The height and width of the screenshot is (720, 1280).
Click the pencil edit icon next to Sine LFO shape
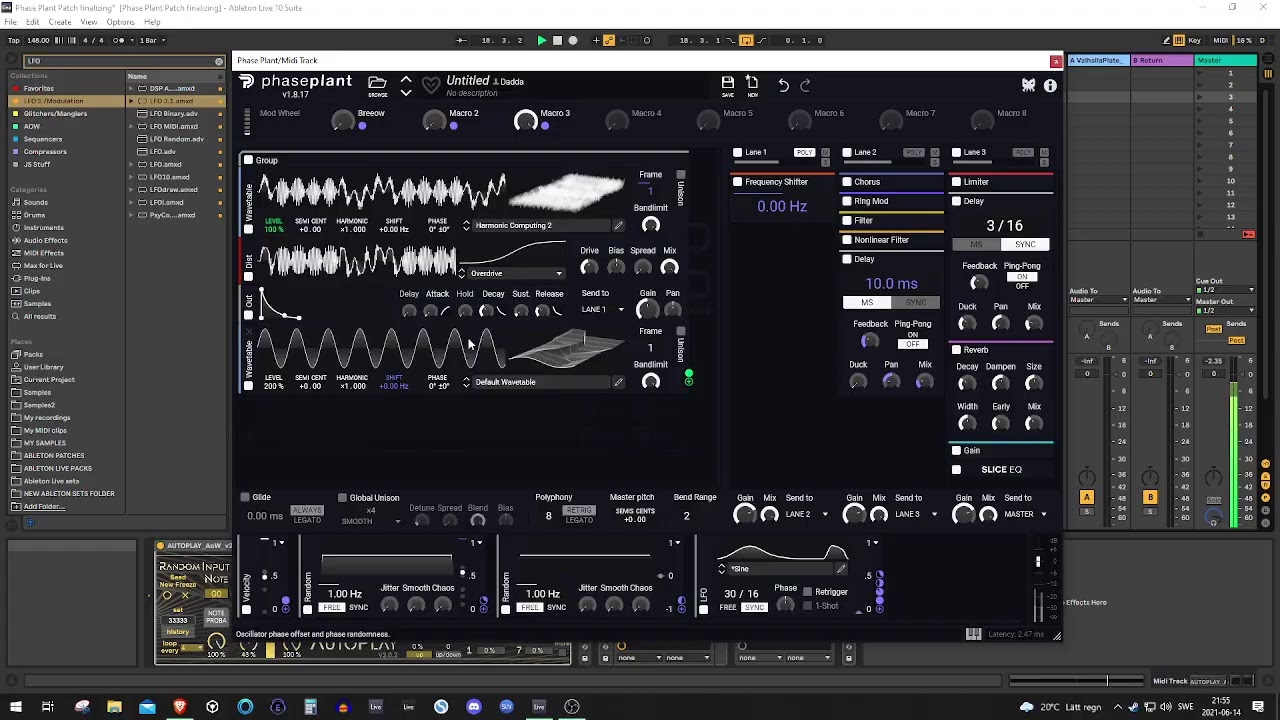pos(841,569)
